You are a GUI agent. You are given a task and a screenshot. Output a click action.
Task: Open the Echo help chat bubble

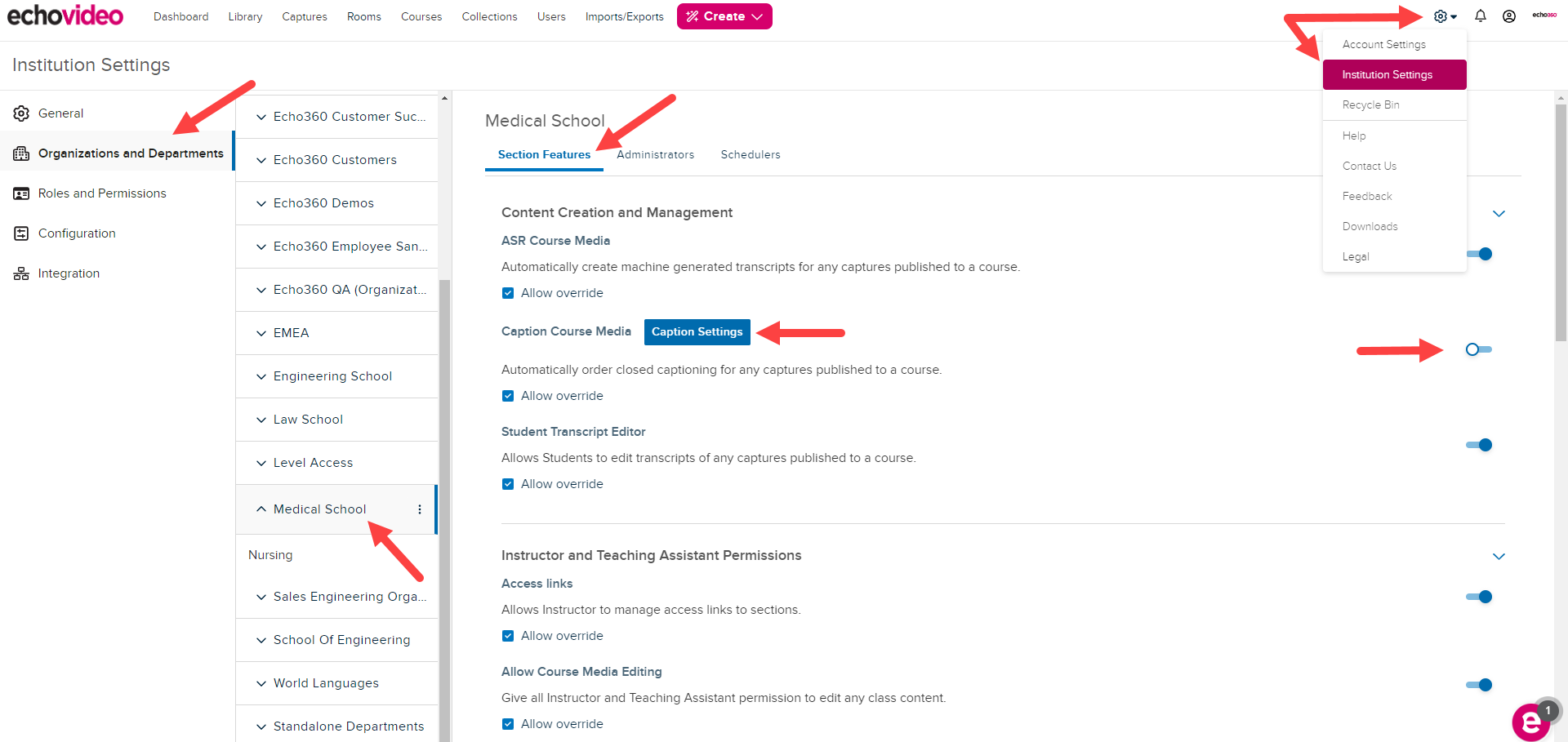1531,722
